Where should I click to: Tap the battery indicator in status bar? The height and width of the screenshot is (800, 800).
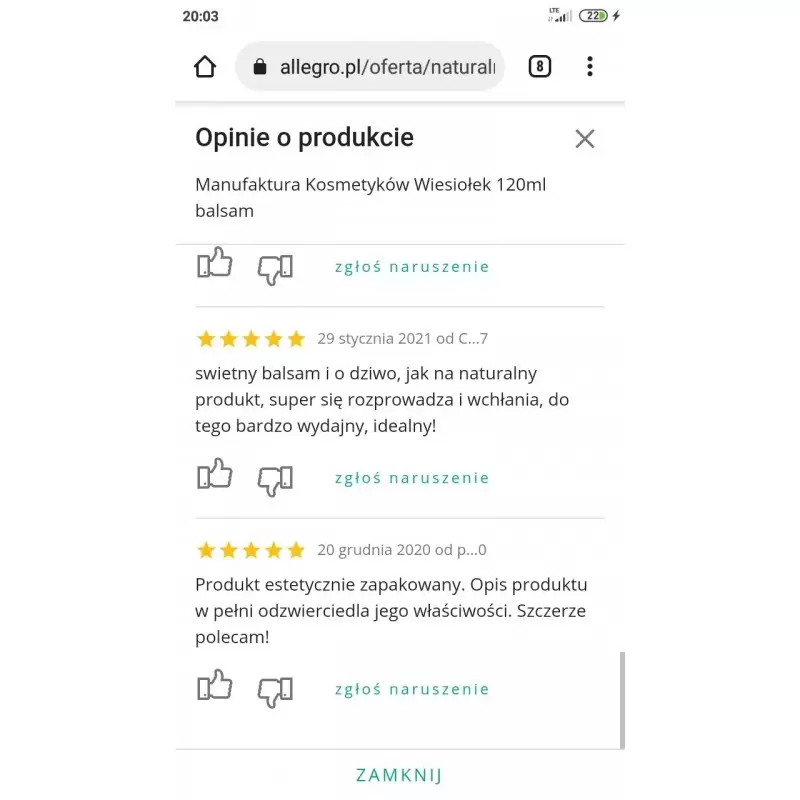594,16
